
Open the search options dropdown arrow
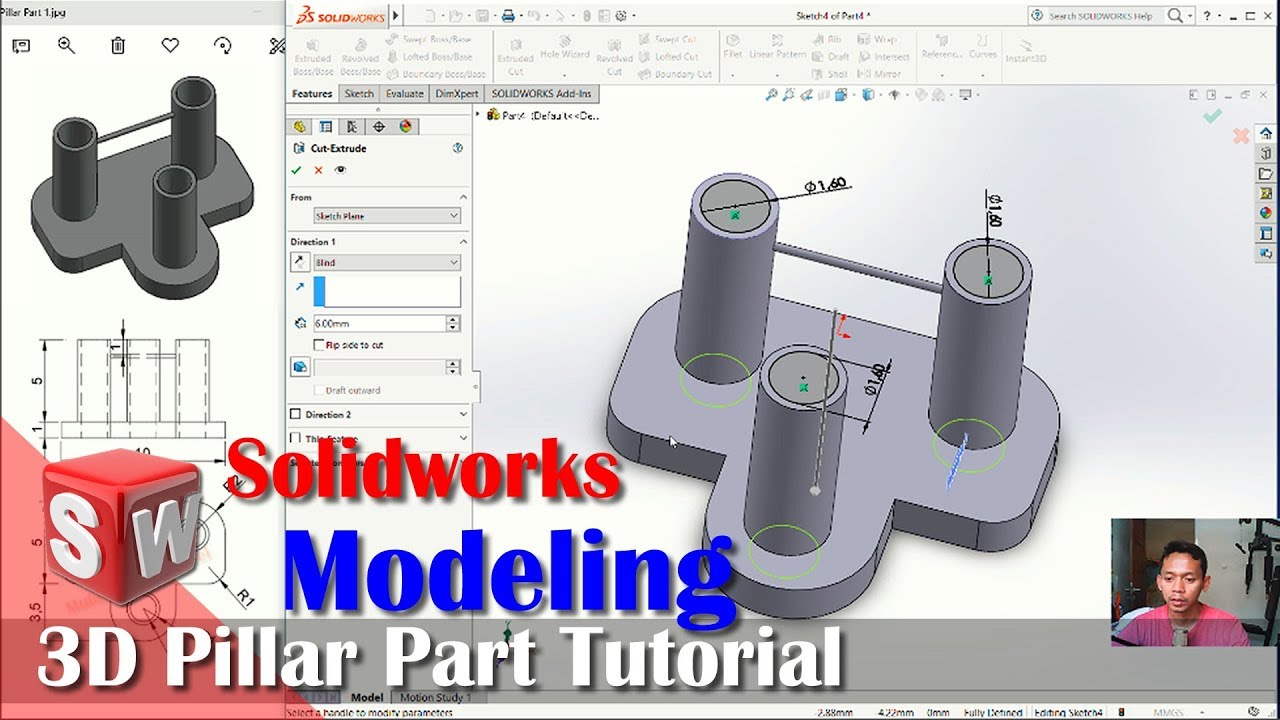point(1190,16)
